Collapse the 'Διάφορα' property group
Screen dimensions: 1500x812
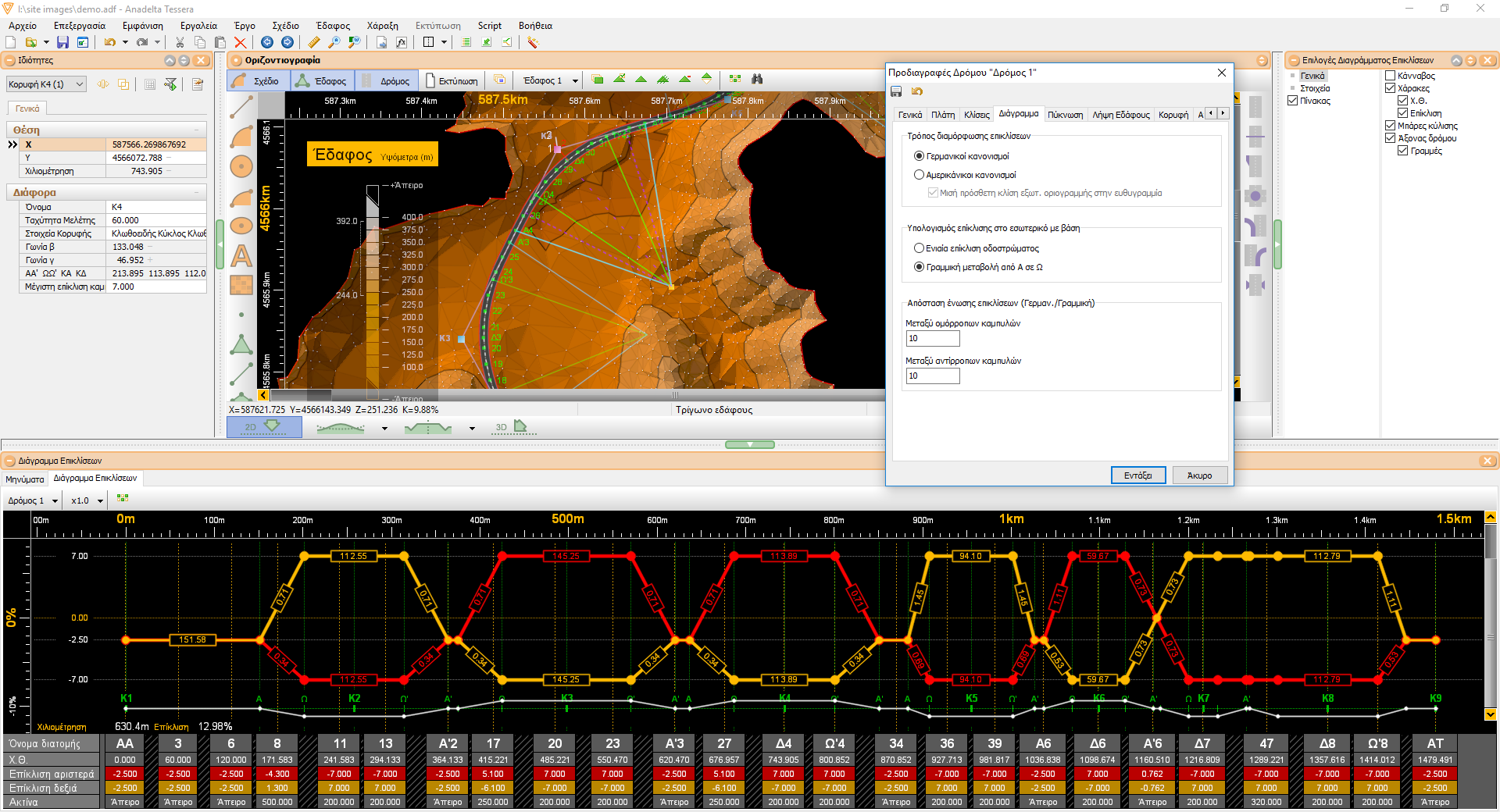tap(196, 192)
